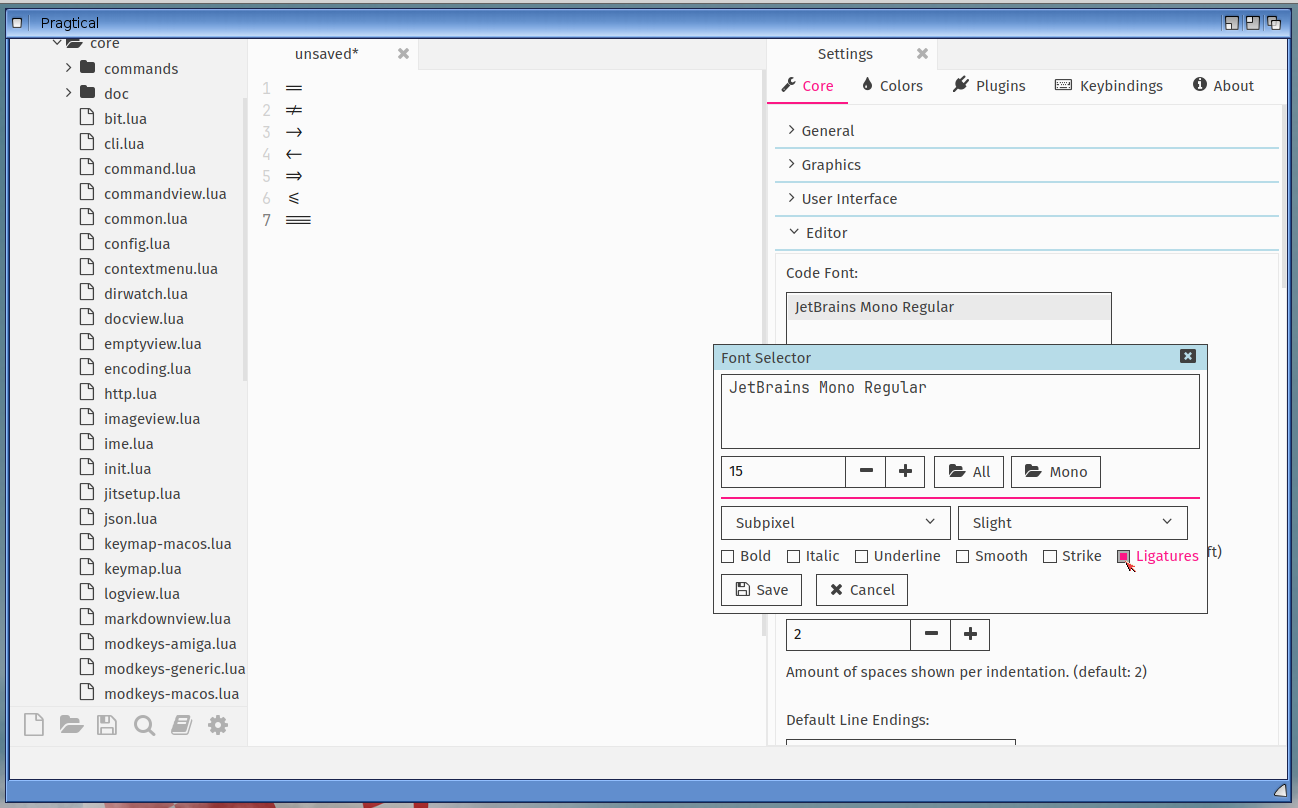The height and width of the screenshot is (808, 1298).
Task: Click the doc folder icon
Action: 87,93
